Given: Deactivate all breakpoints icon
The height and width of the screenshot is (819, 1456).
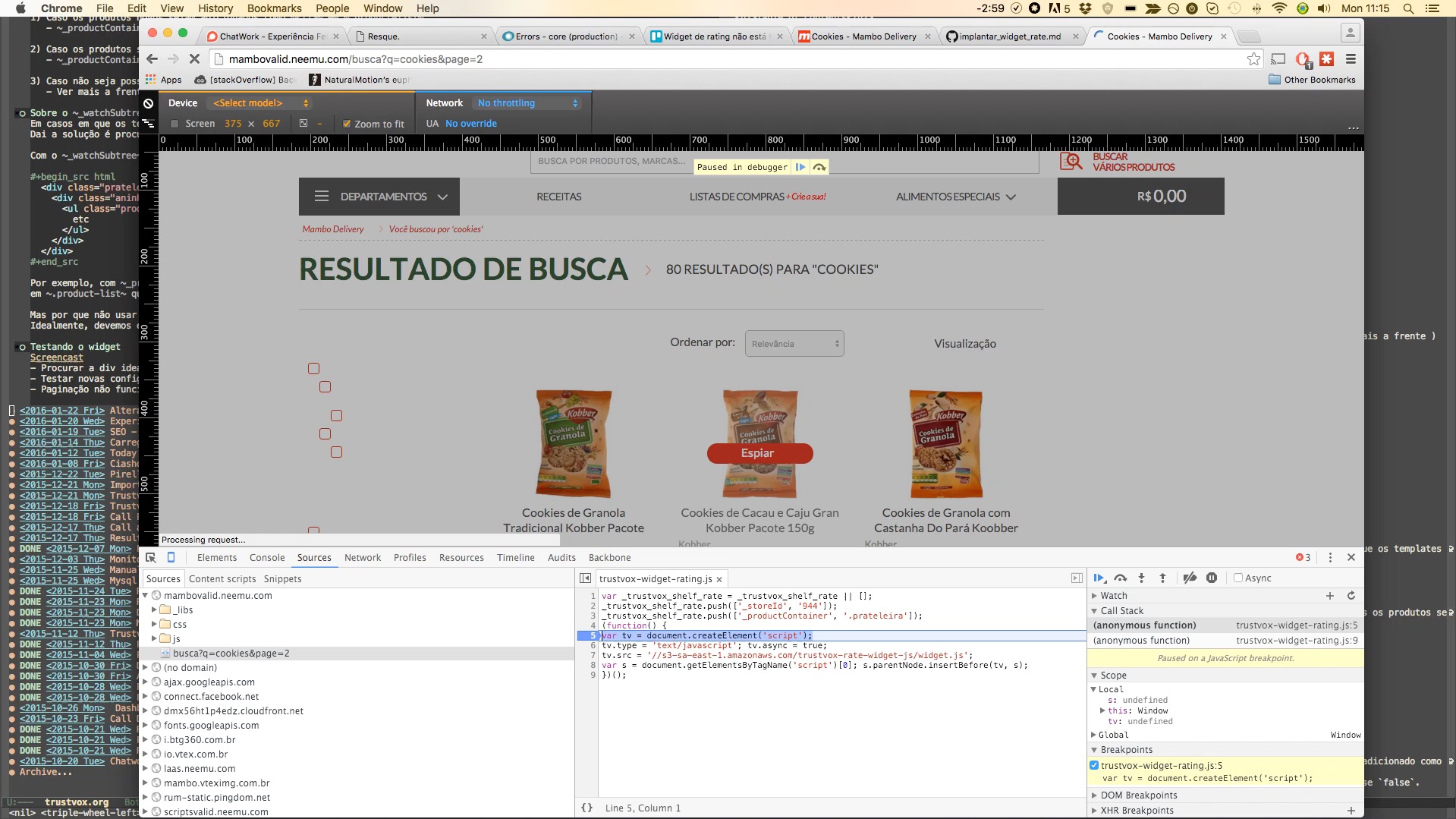Looking at the screenshot, I should 1190,578.
